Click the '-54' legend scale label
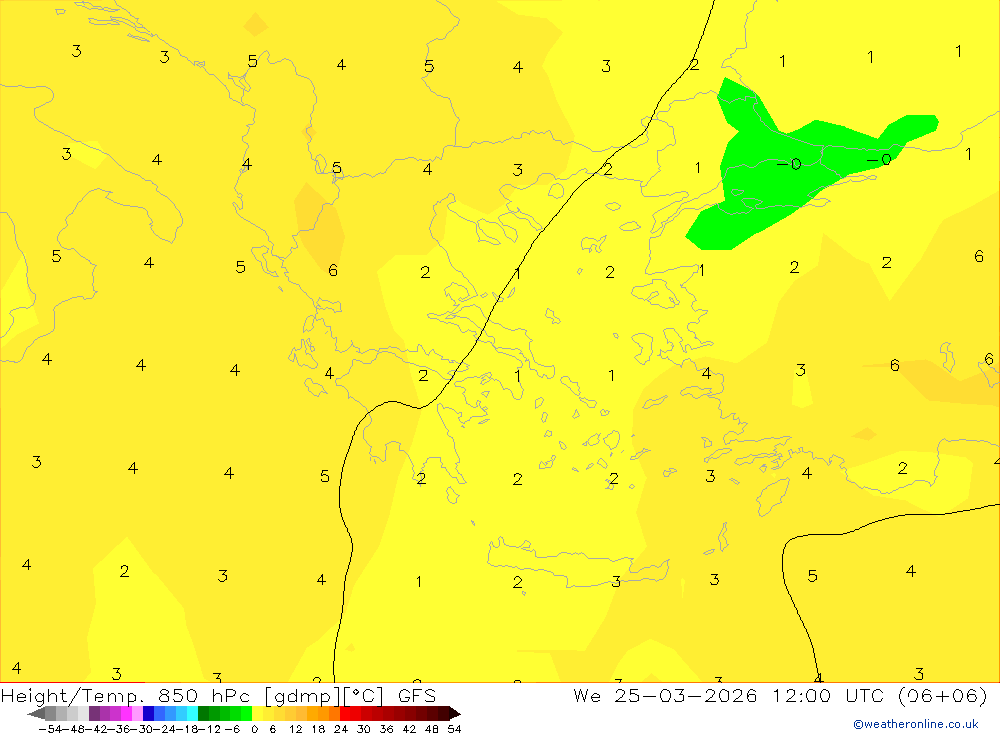Image resolution: width=1000 pixels, height=733 pixels. (49, 729)
